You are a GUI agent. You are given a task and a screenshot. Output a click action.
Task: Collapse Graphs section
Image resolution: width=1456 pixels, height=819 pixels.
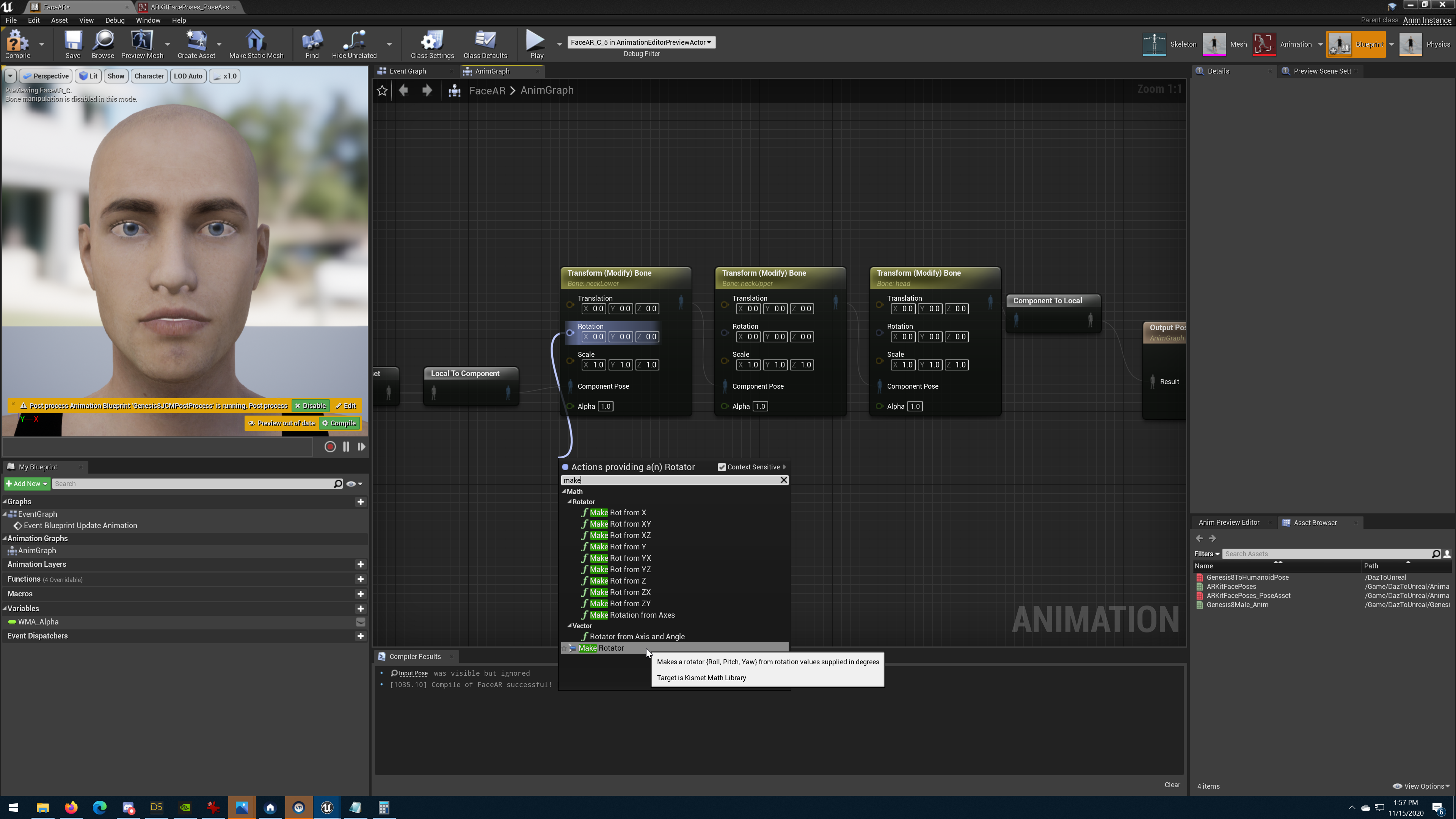pos(5,501)
